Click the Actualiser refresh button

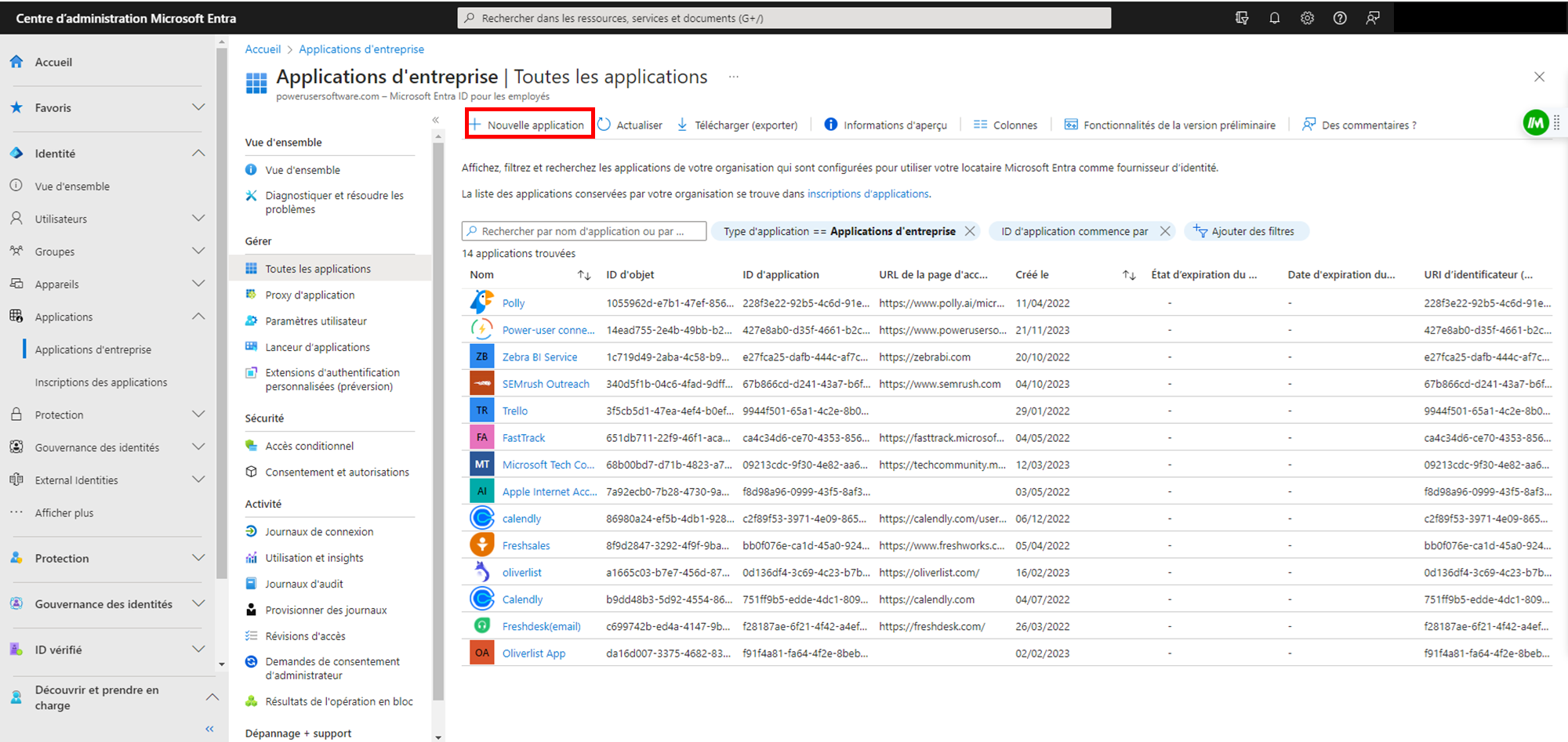tap(630, 125)
